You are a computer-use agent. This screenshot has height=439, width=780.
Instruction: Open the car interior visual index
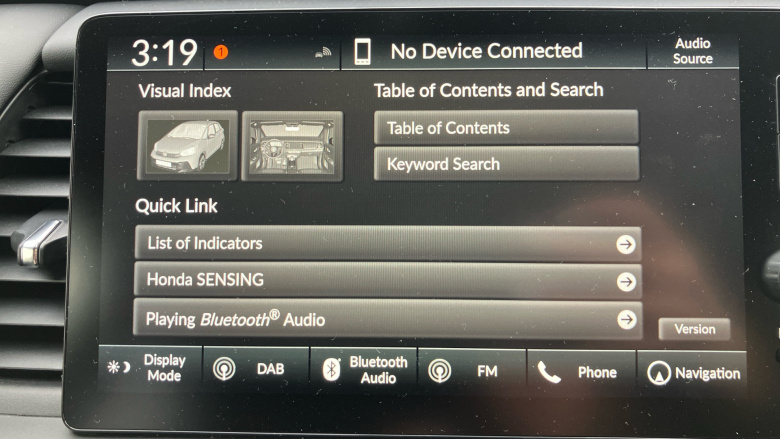[292, 146]
